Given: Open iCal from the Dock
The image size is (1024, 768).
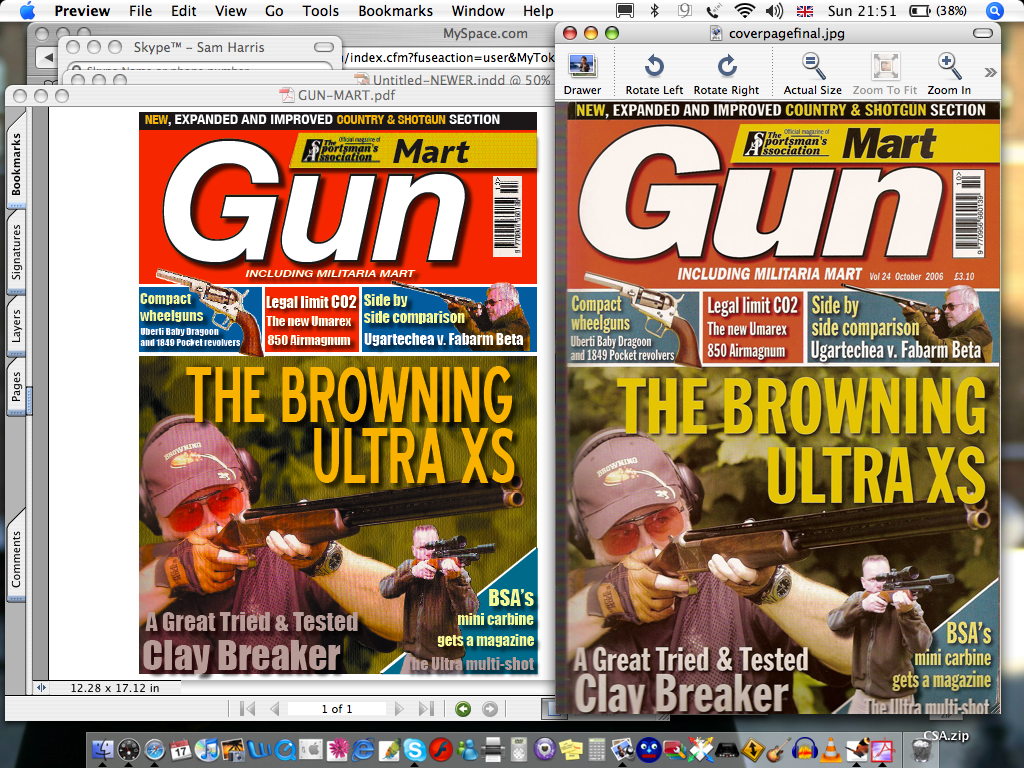Looking at the screenshot, I should [x=180, y=750].
